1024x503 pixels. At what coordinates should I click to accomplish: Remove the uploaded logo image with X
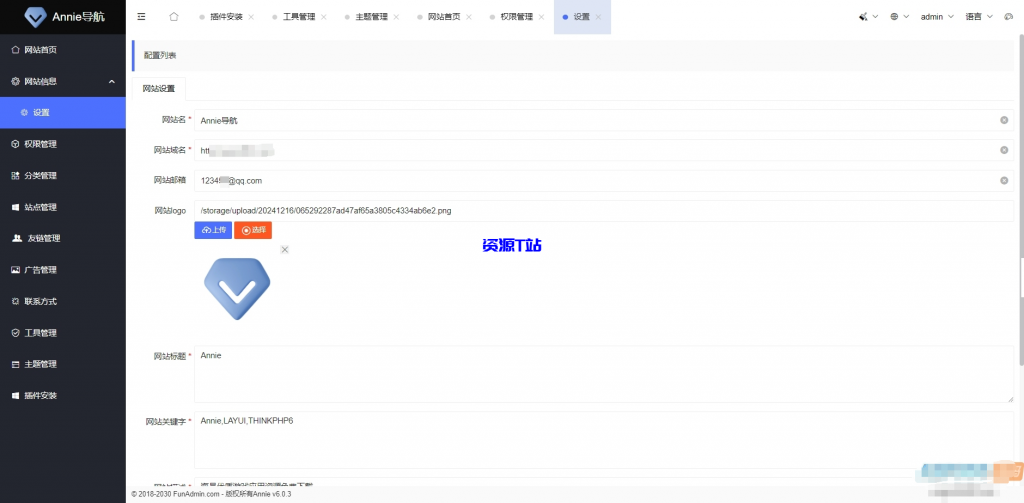click(285, 250)
